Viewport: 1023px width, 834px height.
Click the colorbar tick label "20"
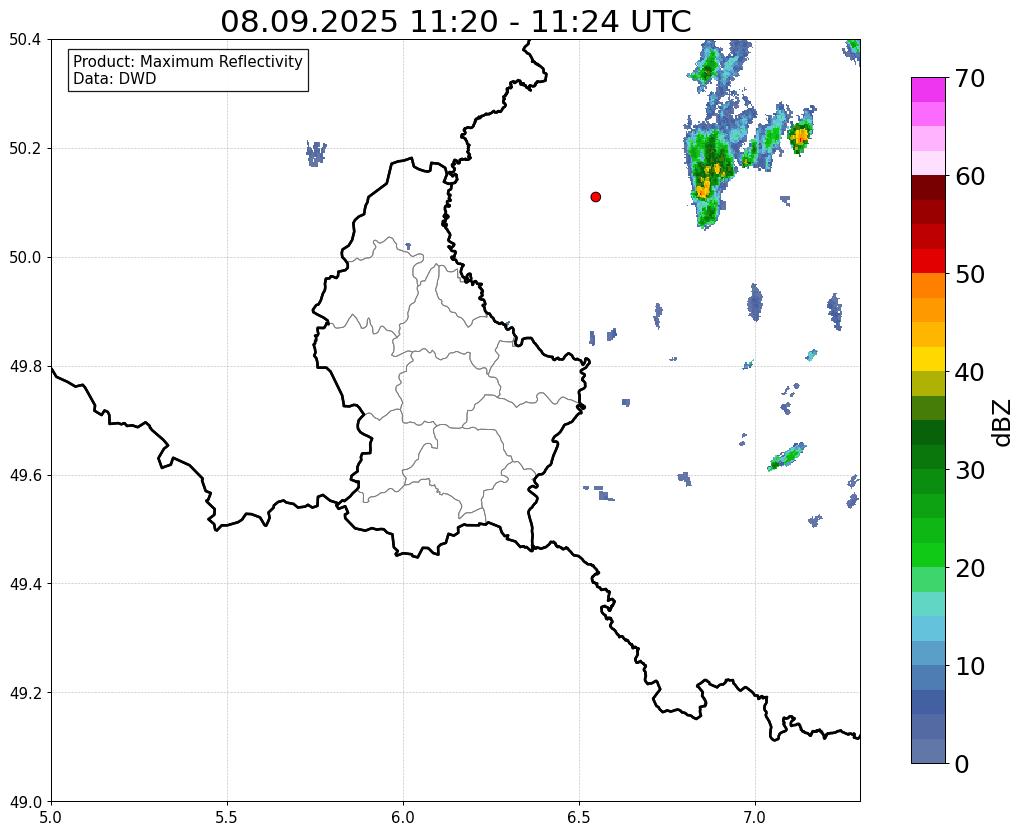(x=969, y=568)
